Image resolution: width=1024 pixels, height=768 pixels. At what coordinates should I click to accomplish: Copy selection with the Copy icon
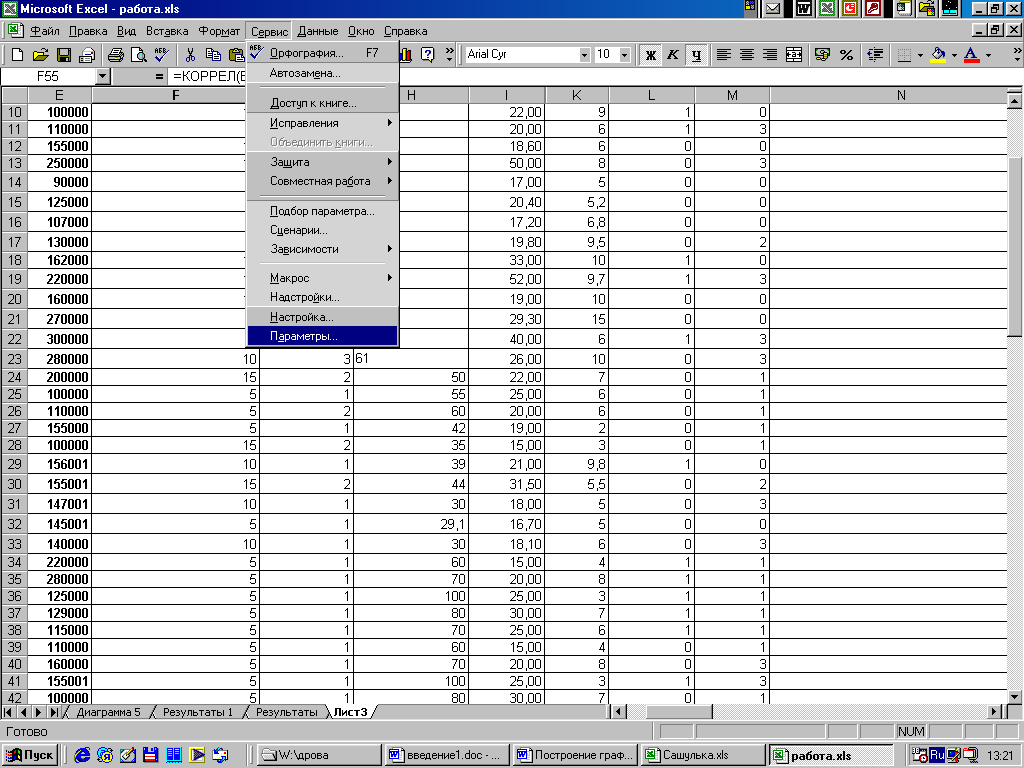coord(213,55)
